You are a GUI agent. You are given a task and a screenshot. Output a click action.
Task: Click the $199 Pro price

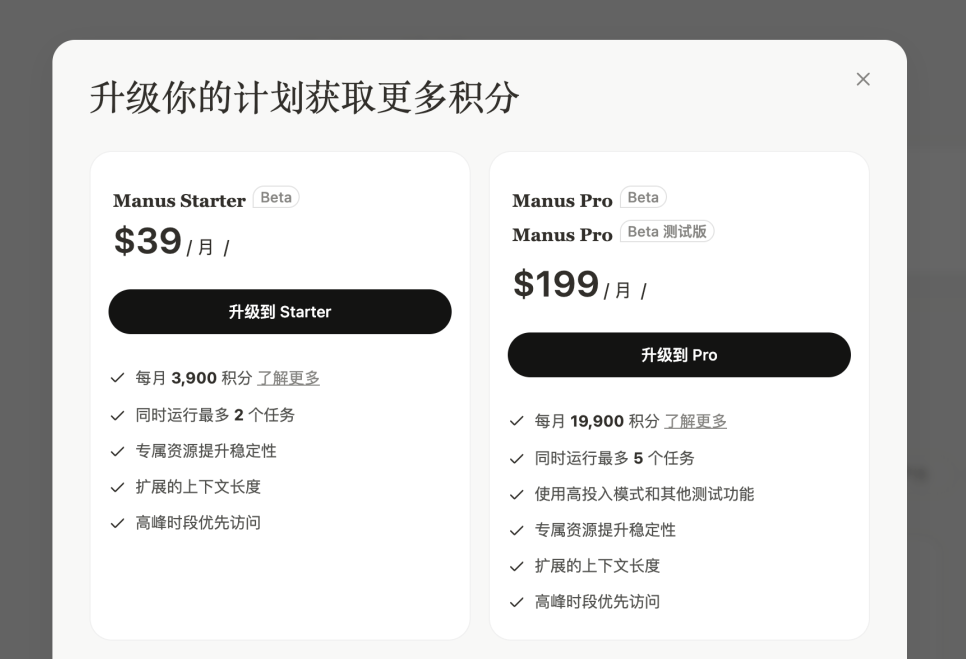556,285
